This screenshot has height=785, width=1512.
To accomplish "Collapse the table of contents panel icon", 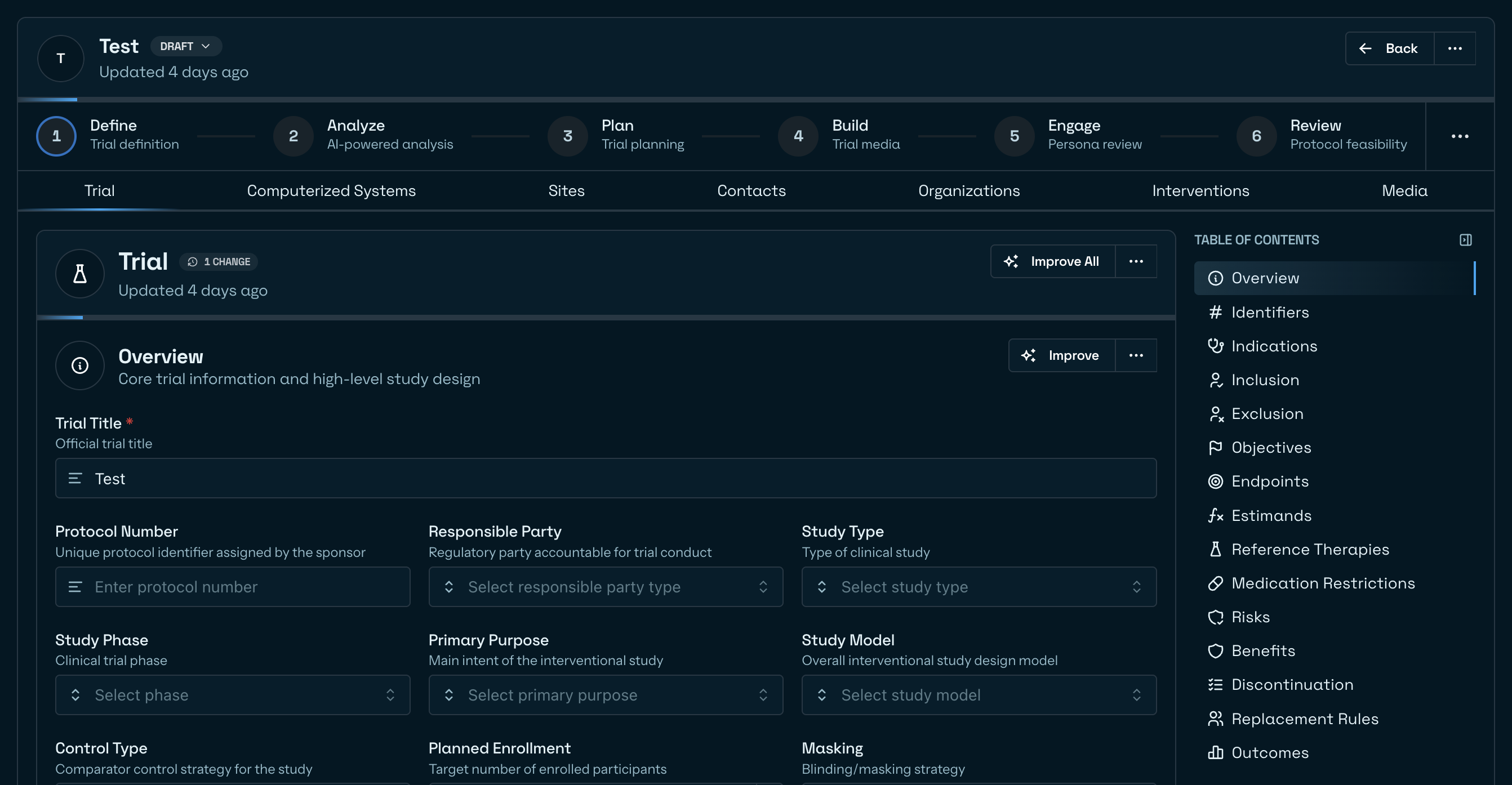I will [x=1465, y=240].
